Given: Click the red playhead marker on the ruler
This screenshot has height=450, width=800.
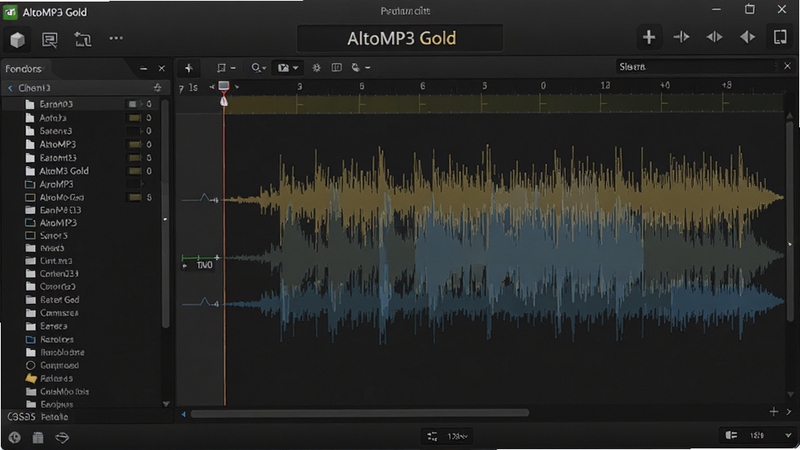Looking at the screenshot, I should click(x=223, y=87).
